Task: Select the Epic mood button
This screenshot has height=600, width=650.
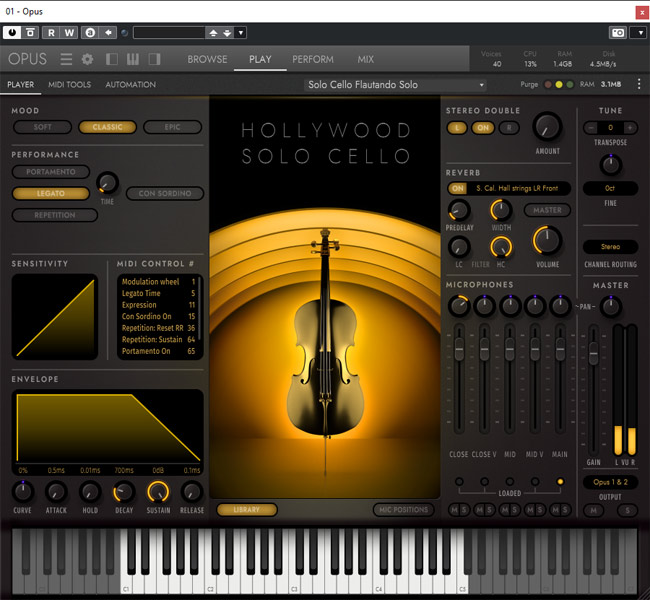Action: 172,127
